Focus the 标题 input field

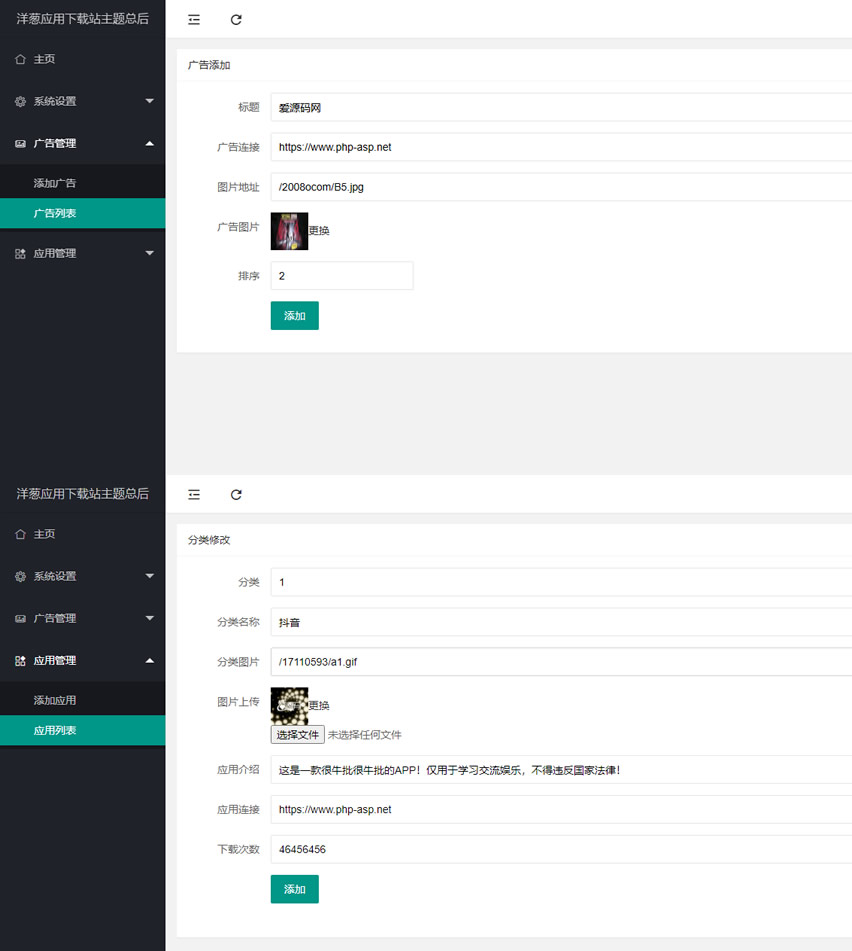coord(560,108)
